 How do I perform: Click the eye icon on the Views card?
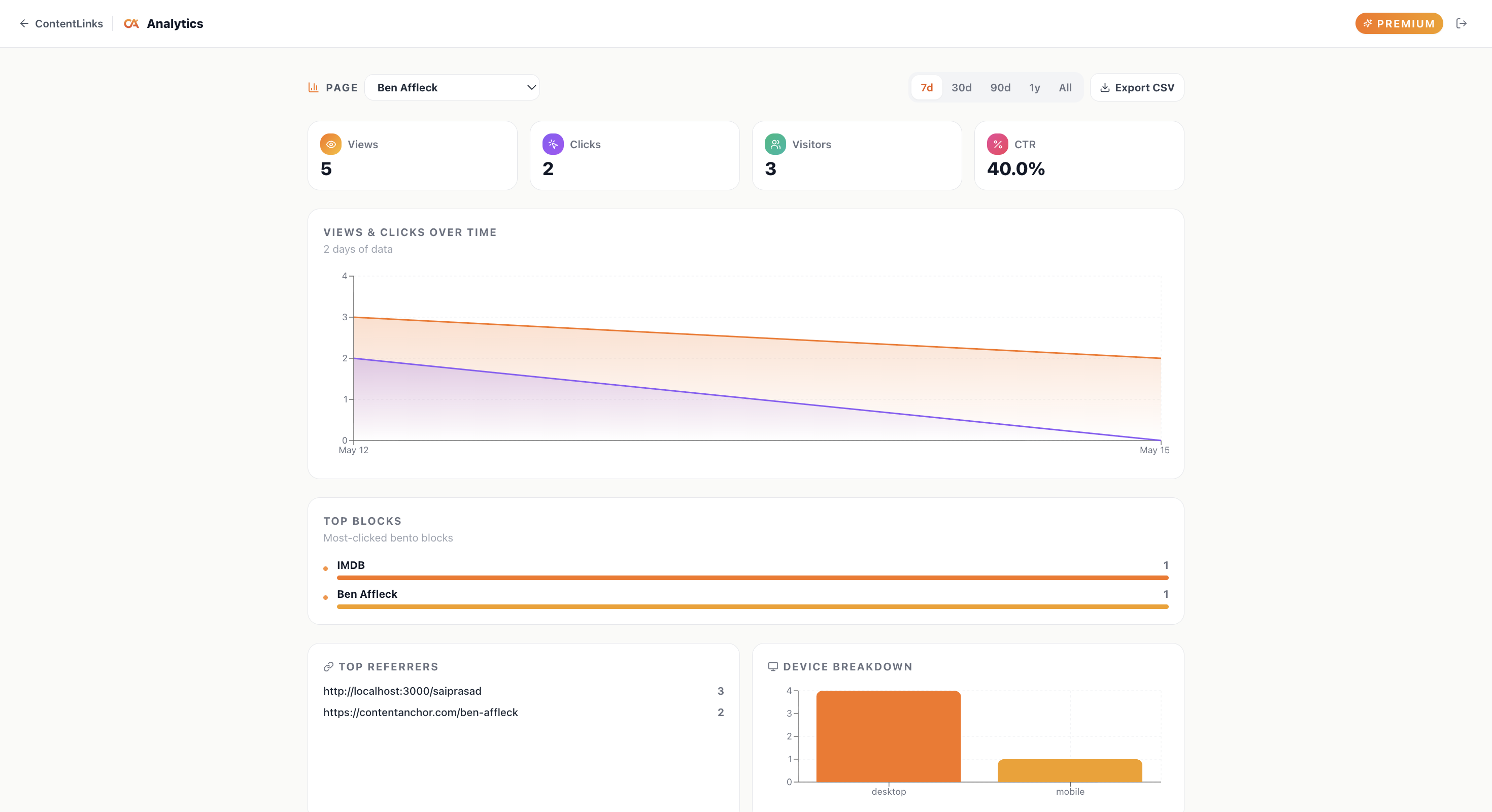(x=331, y=144)
